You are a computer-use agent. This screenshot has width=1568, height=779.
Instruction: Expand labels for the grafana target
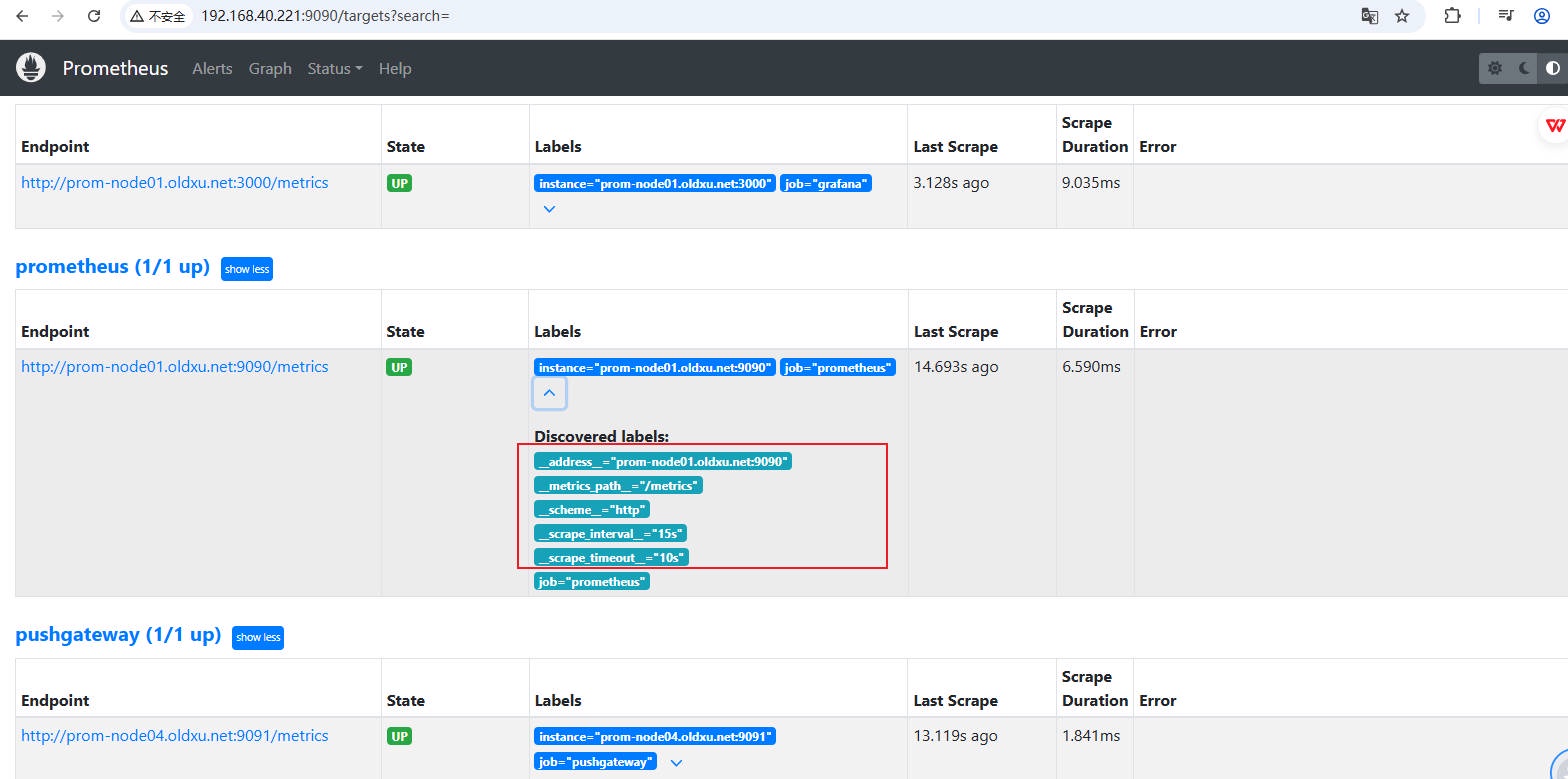(x=549, y=209)
